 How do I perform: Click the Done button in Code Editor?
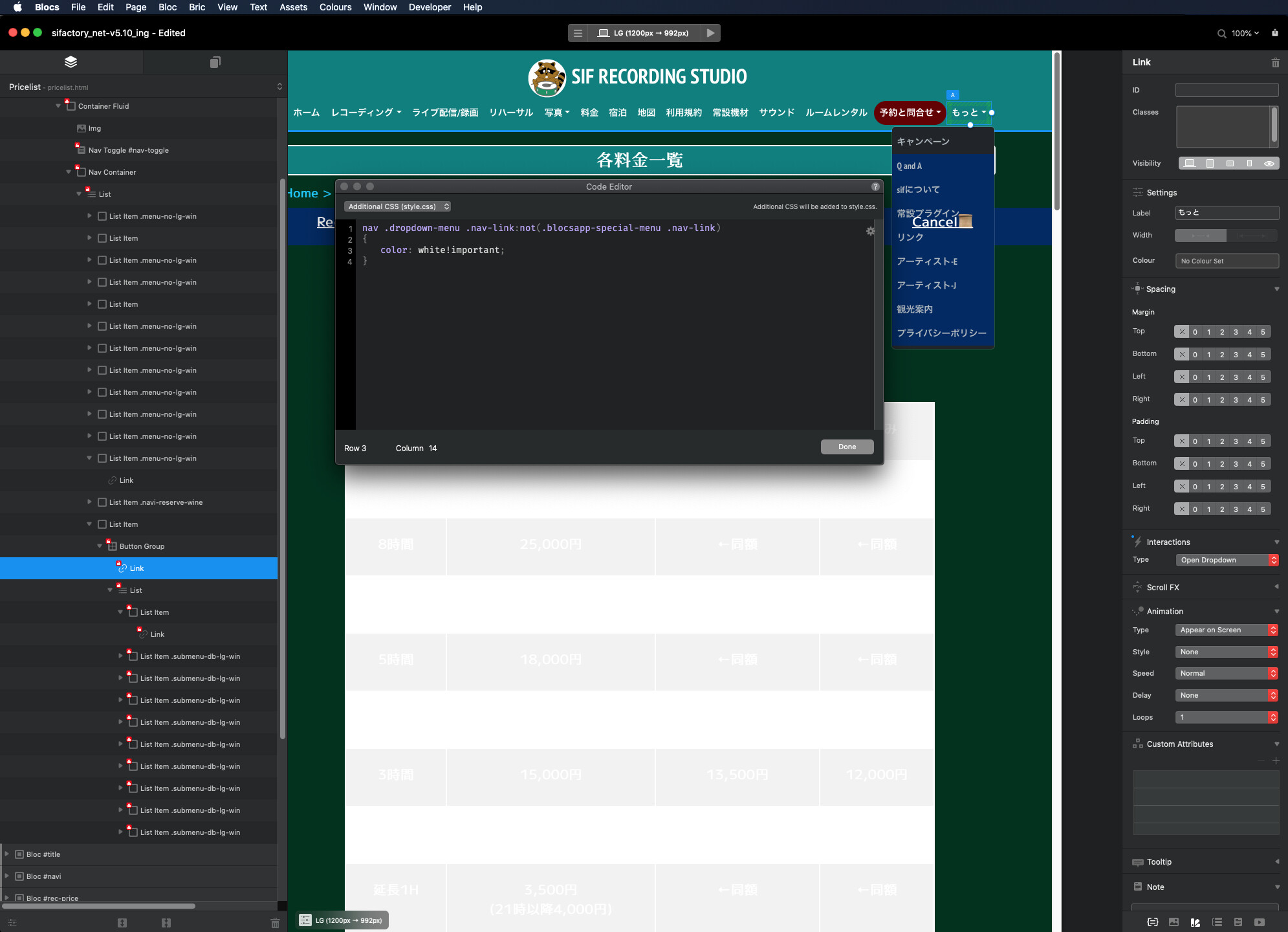coord(847,447)
